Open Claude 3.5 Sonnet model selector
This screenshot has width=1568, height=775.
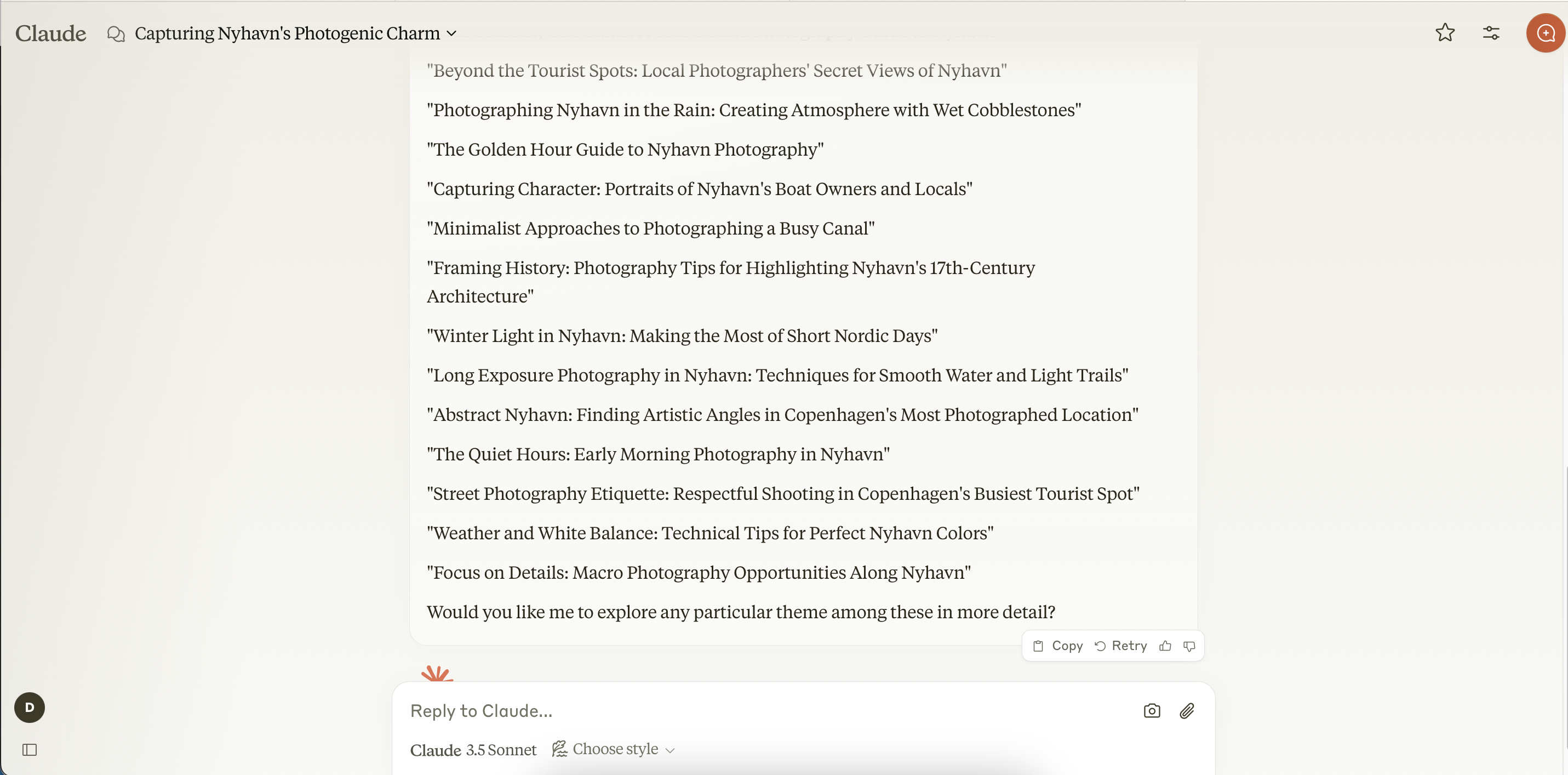[x=473, y=749]
